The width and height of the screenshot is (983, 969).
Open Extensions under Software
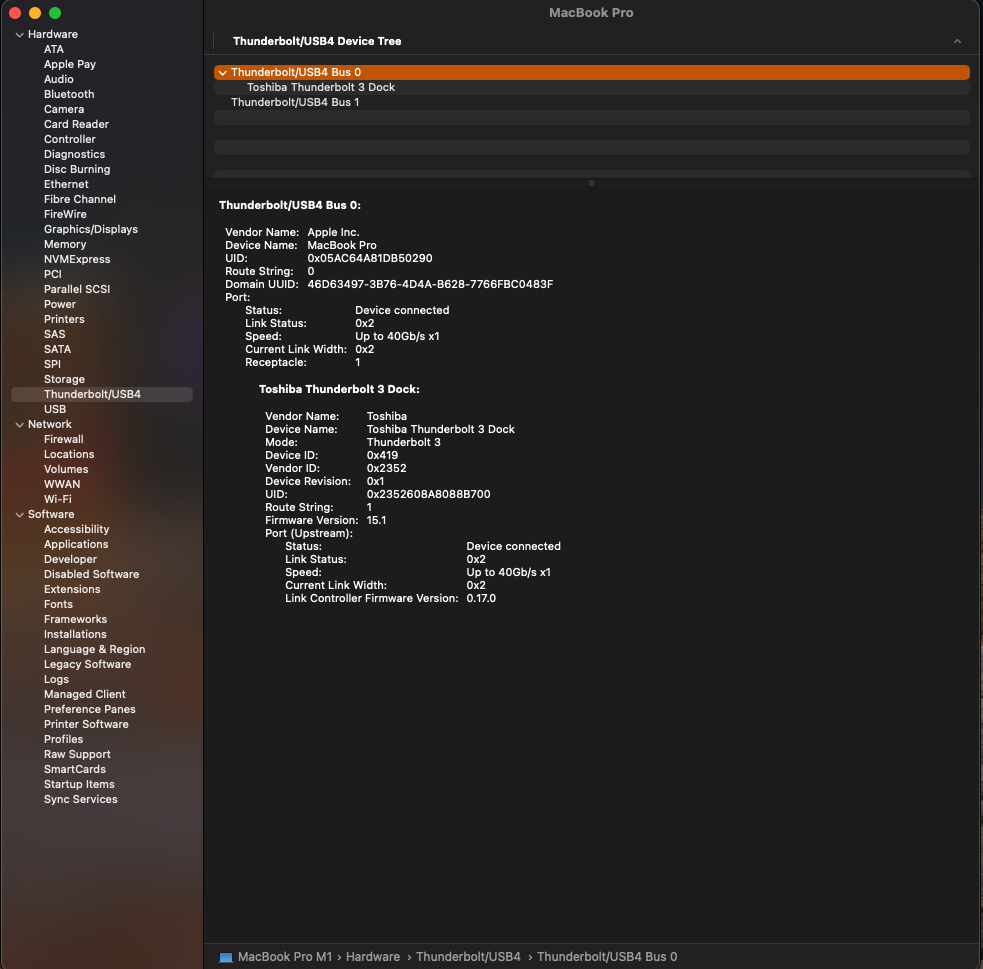72,590
